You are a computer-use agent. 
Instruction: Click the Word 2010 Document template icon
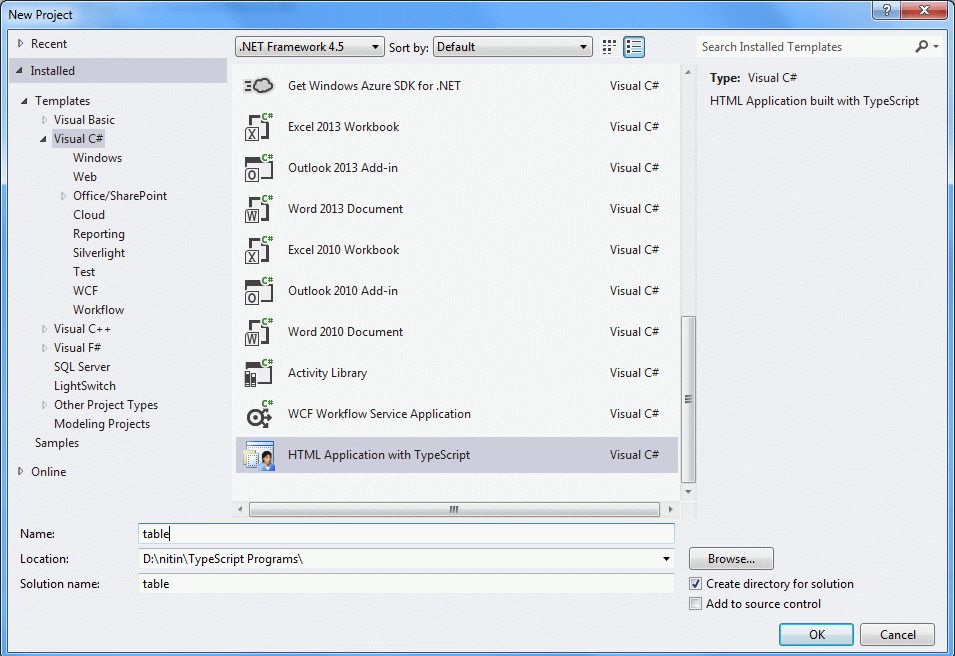pyautogui.click(x=259, y=332)
